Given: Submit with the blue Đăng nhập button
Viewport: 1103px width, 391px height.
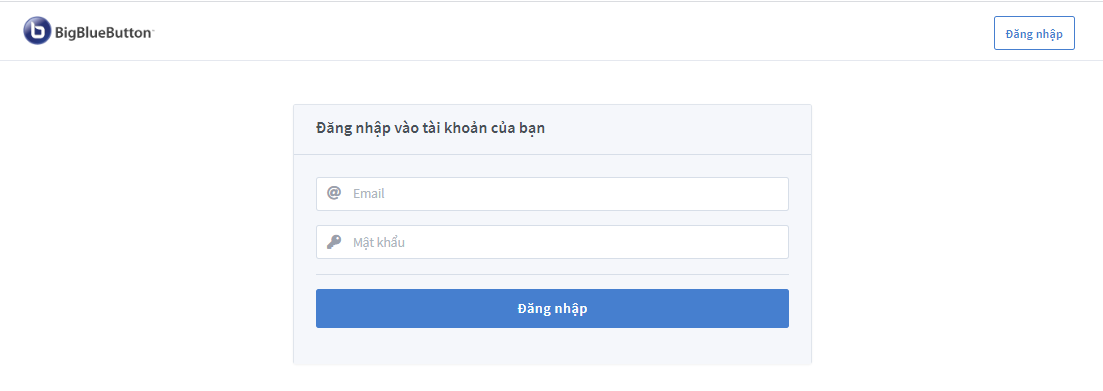Looking at the screenshot, I should point(552,308).
